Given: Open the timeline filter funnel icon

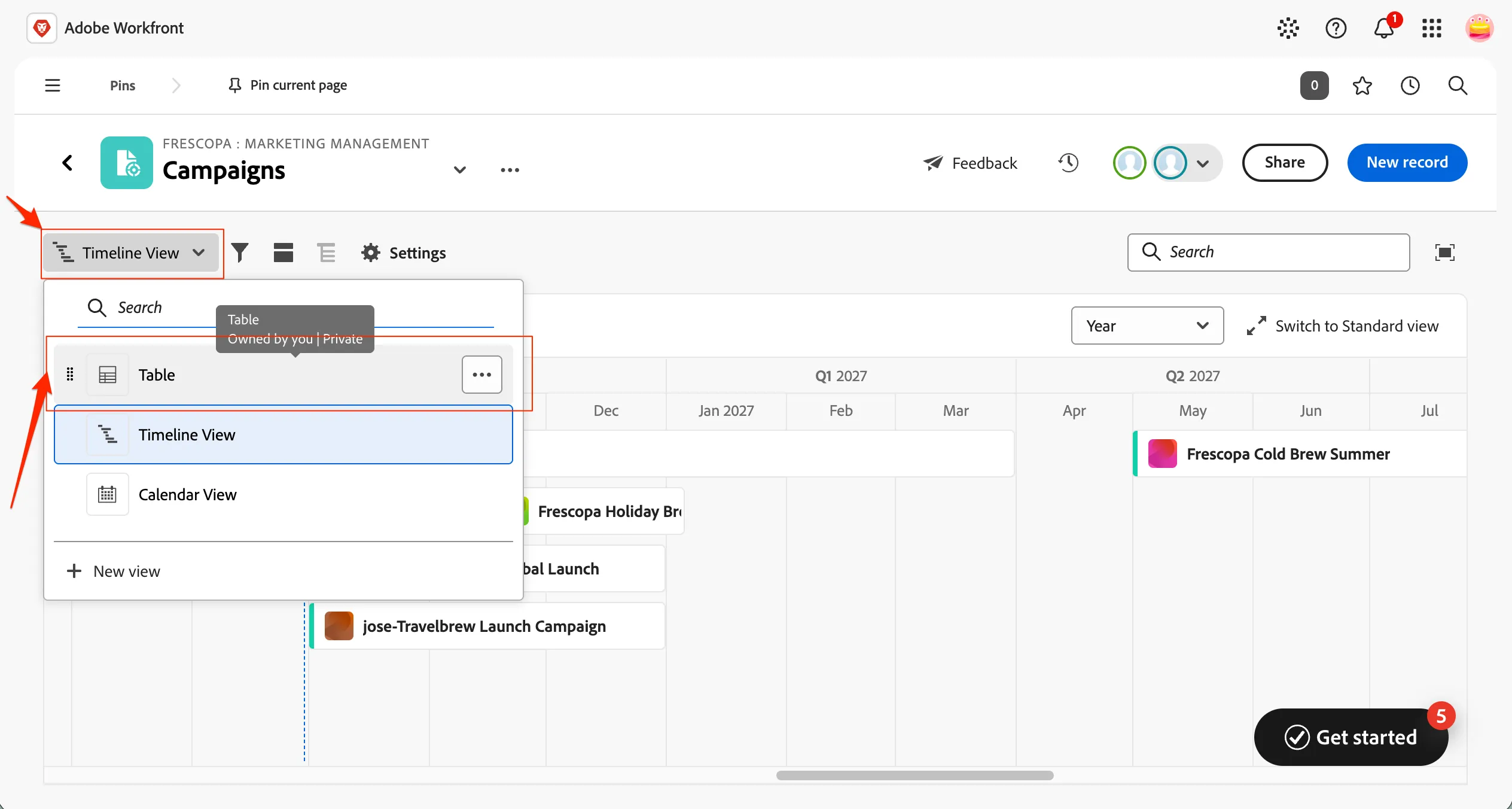Looking at the screenshot, I should pos(240,253).
